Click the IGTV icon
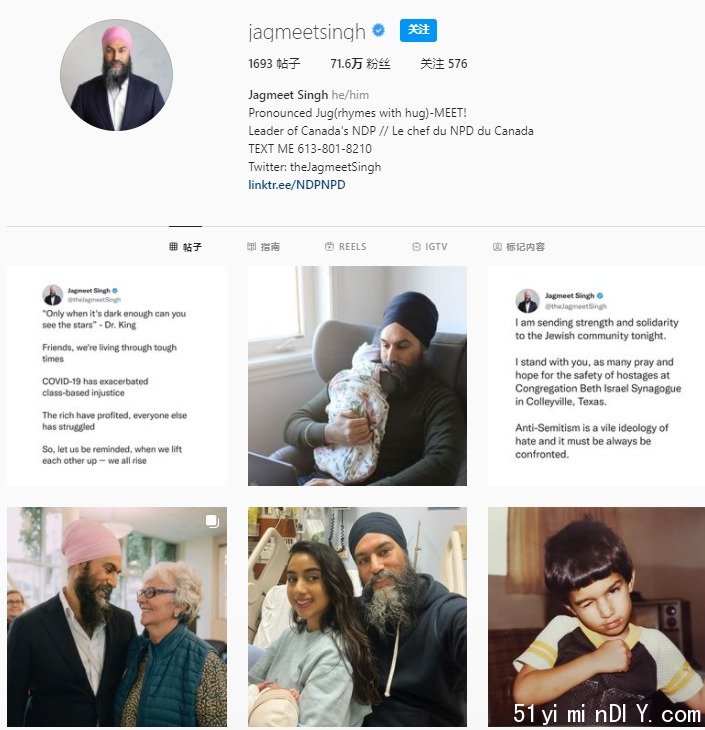 416,246
